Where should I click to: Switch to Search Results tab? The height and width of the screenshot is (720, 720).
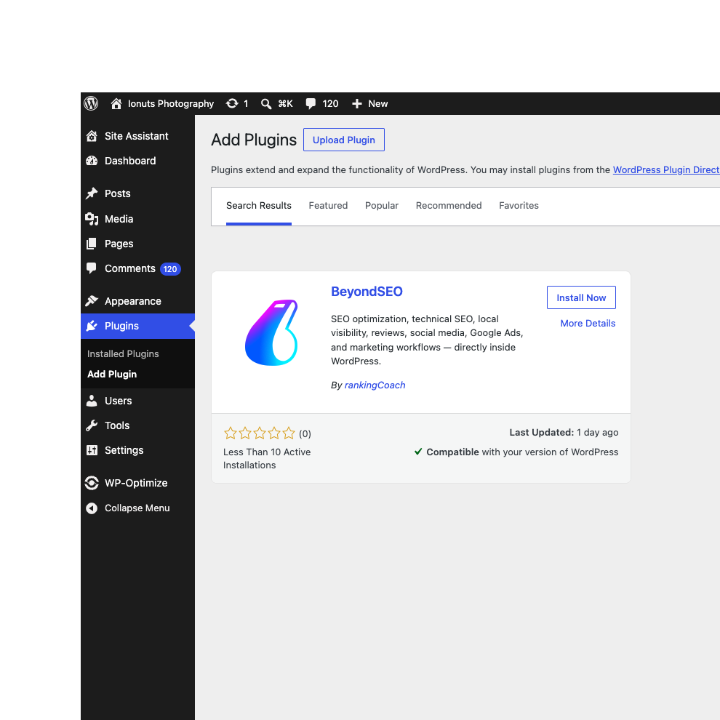coord(259,206)
